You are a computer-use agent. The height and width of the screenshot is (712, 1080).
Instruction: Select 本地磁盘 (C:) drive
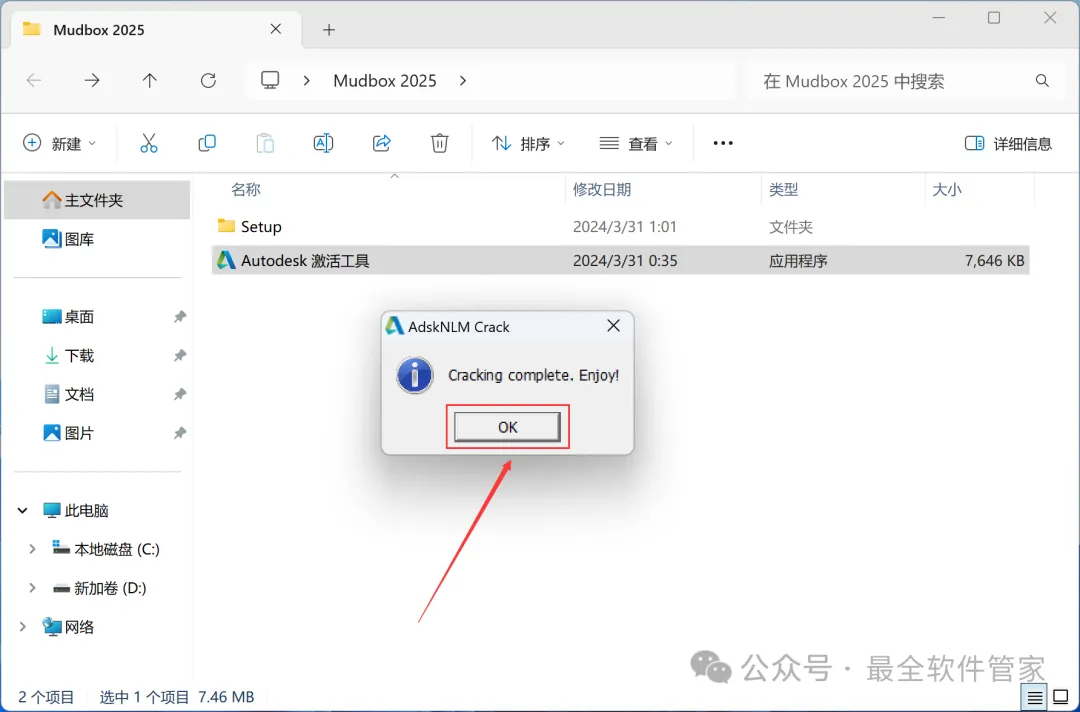(106, 549)
